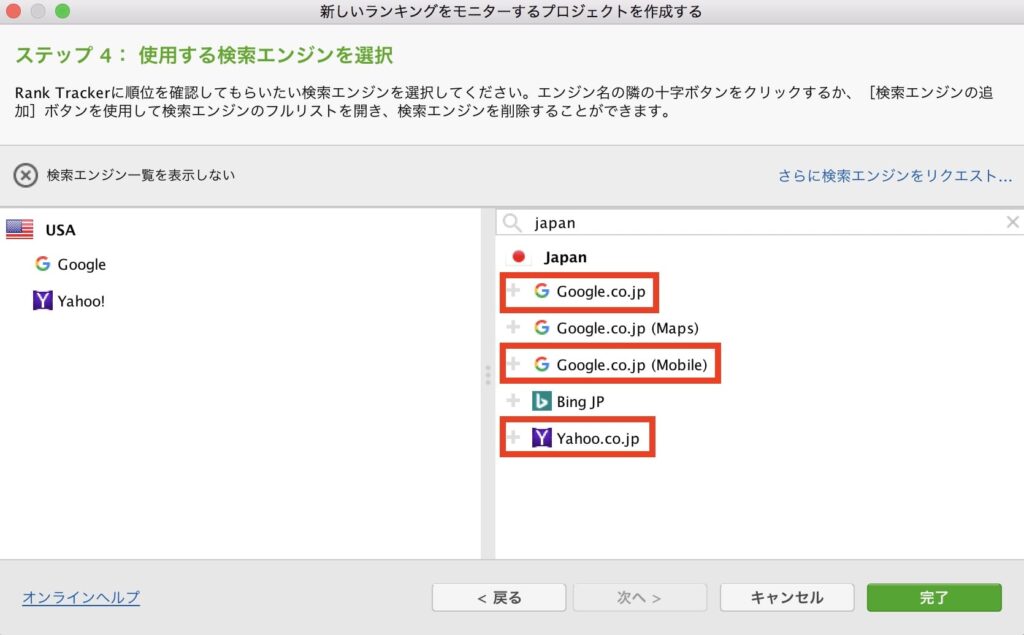Select Google.co.jp (Maps) entry
The height and width of the screenshot is (635, 1024).
pyautogui.click(x=628, y=328)
